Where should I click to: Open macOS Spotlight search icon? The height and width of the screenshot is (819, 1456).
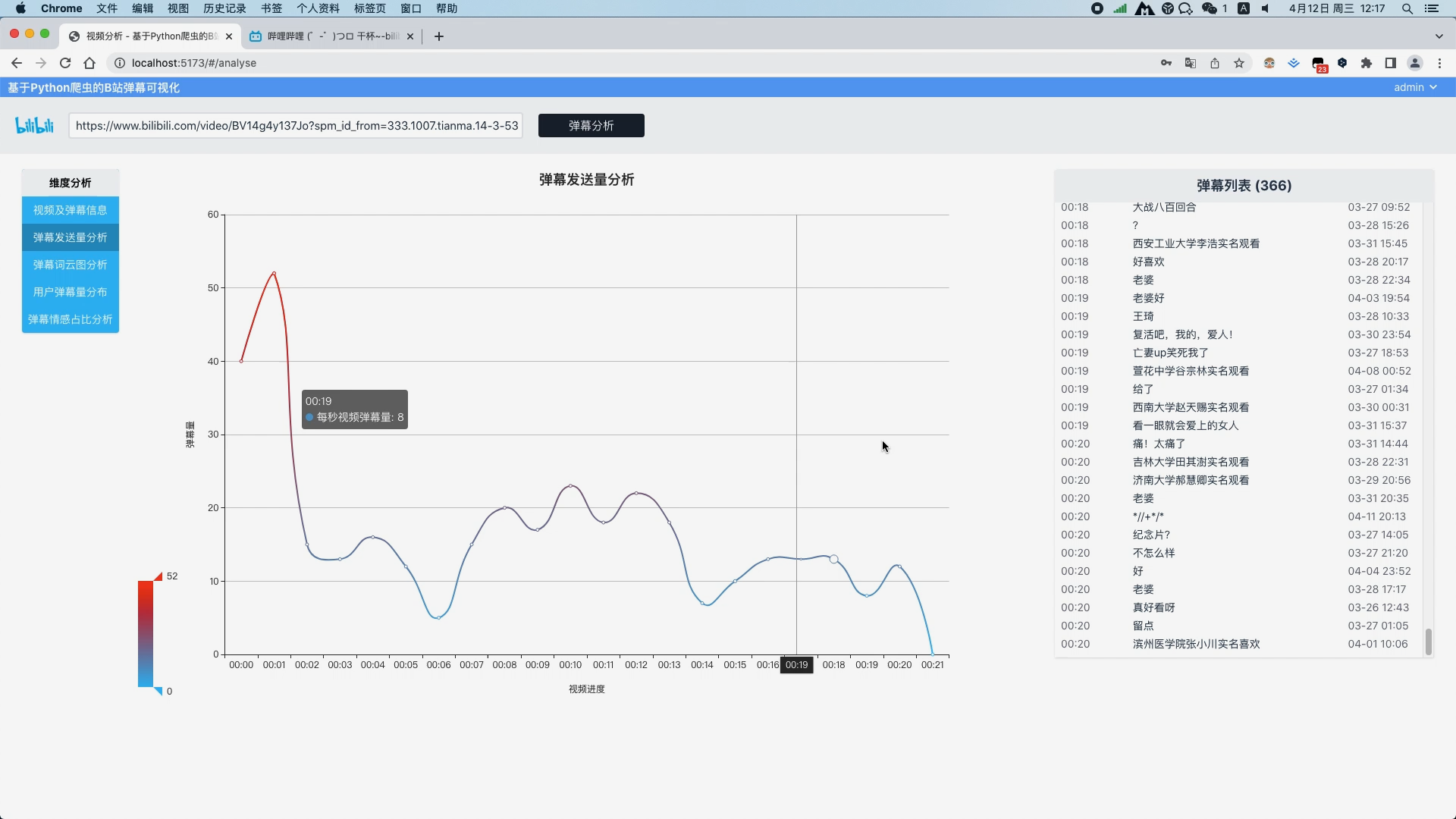[x=1407, y=8]
